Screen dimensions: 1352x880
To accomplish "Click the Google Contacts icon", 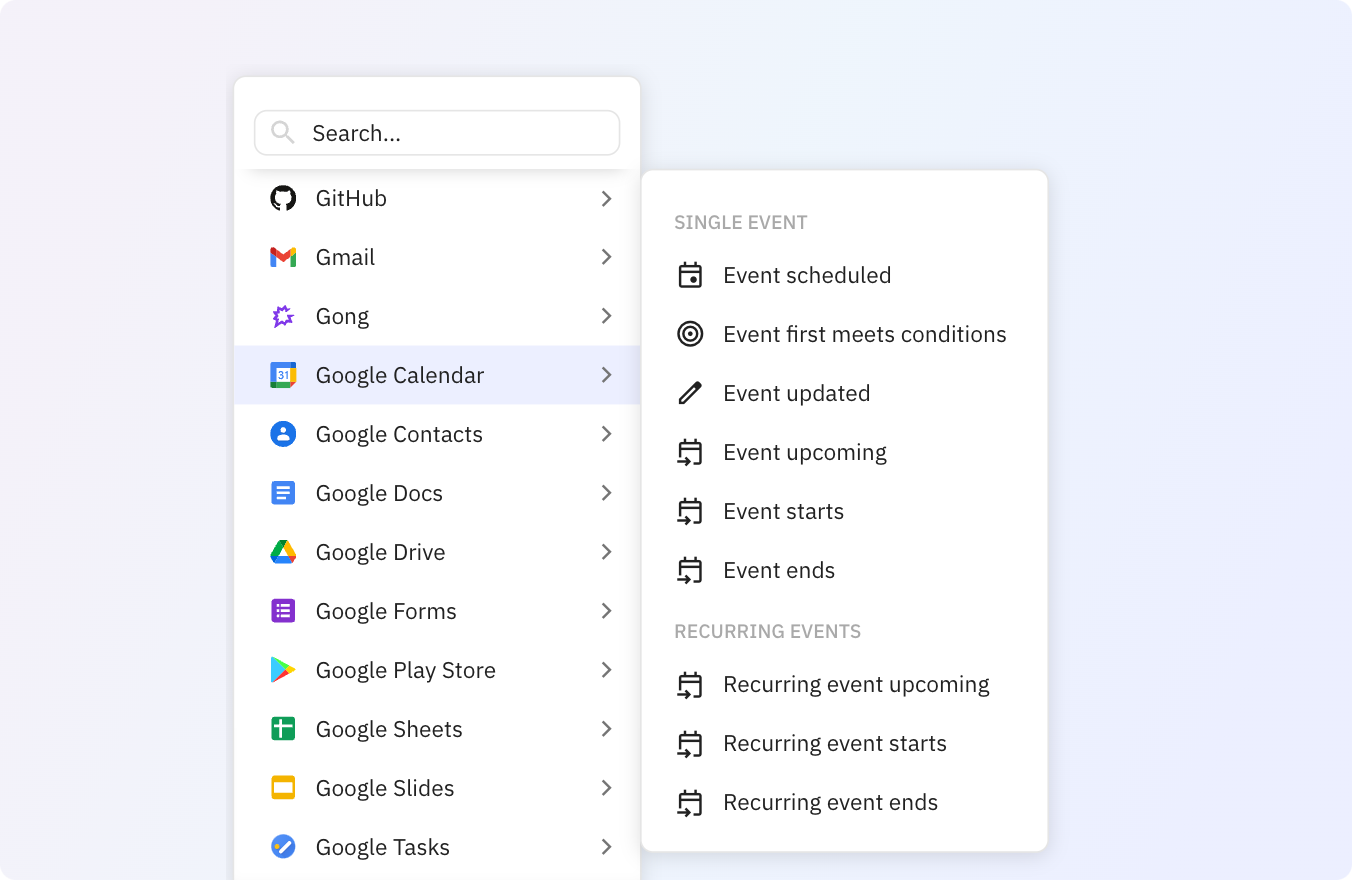I will [x=283, y=434].
